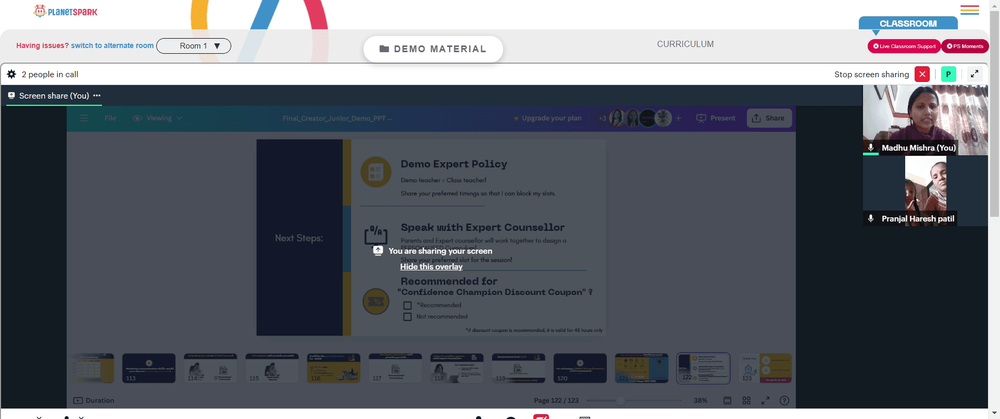Open call settings gear icon
Screen dimensions: 1000x419
pyautogui.click(x=11, y=74)
